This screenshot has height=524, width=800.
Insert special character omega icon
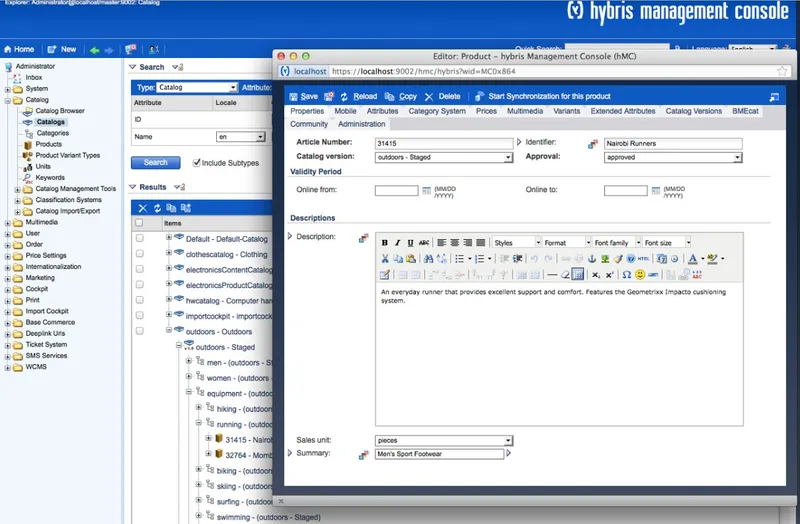pos(627,275)
